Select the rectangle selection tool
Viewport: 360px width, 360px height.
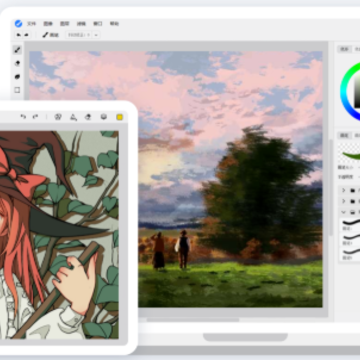[x=17, y=90]
